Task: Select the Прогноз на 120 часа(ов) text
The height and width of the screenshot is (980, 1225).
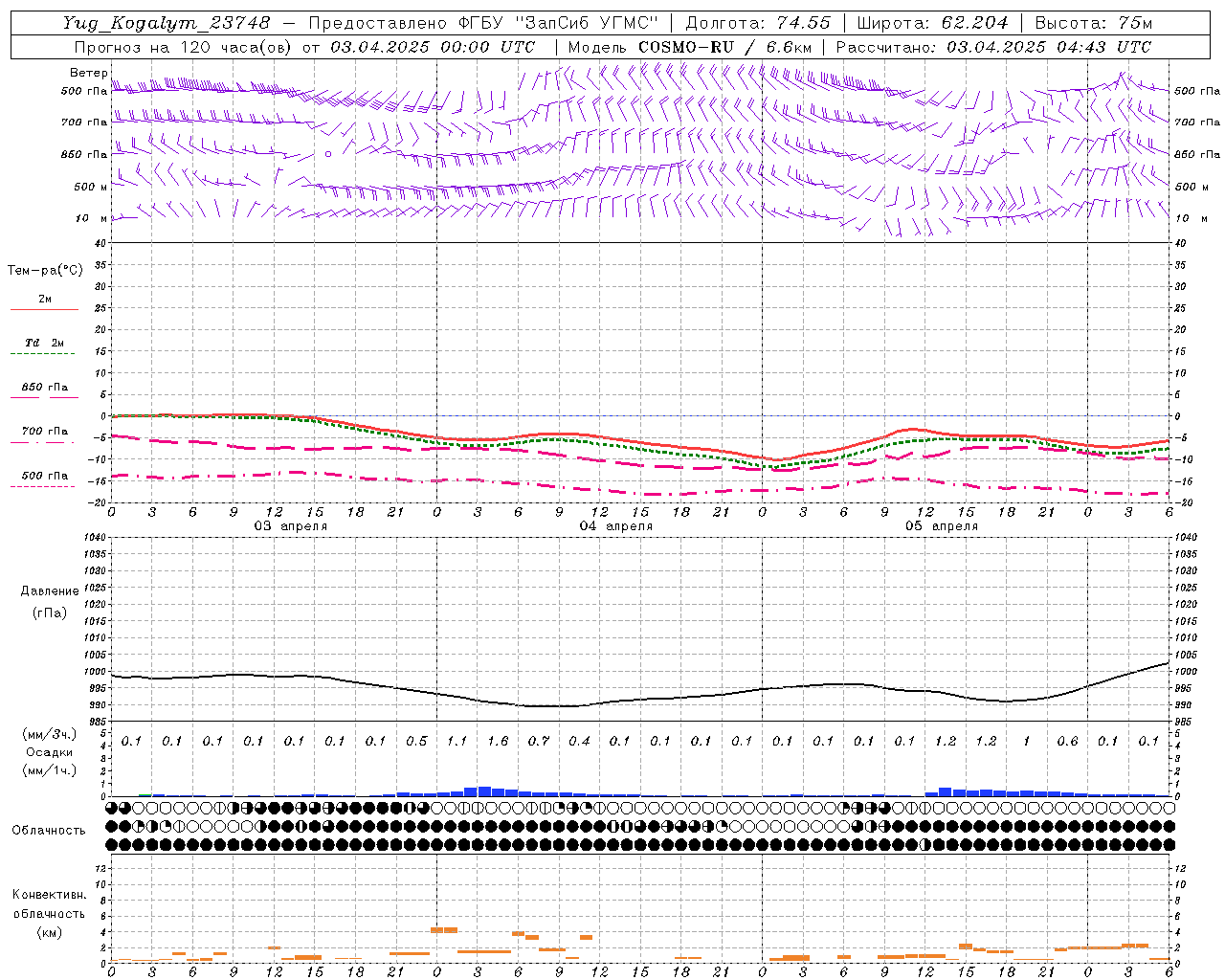Action: pos(185,47)
